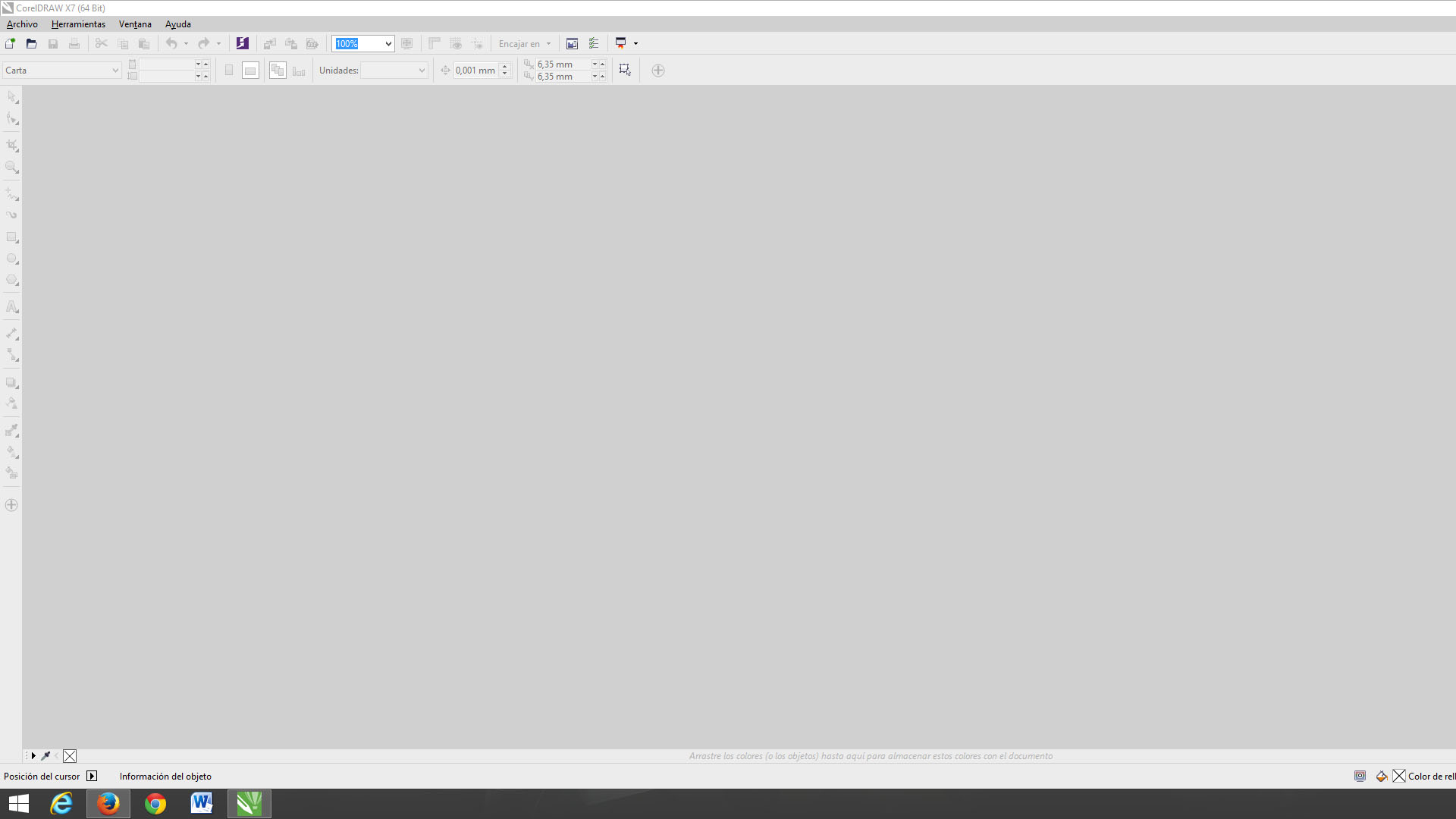
Task: Increase nudge offset with up spinner
Action: (x=505, y=67)
